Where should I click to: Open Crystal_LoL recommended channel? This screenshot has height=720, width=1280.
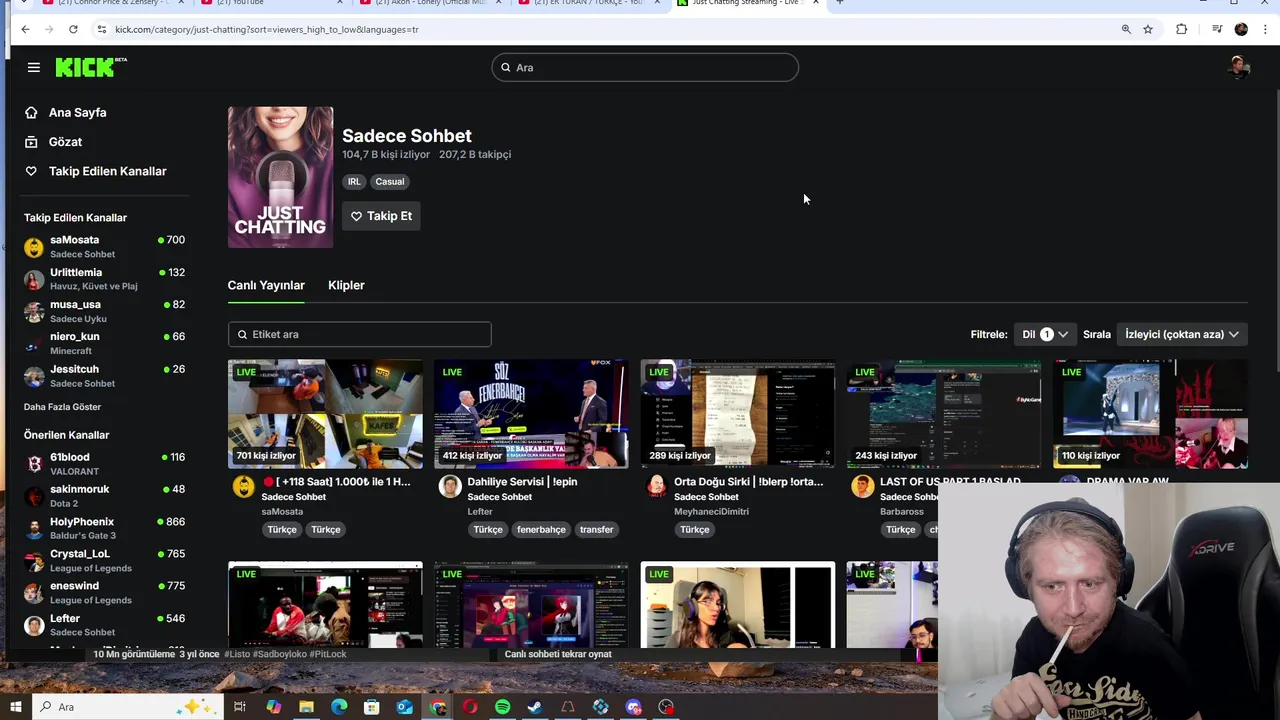pos(104,560)
